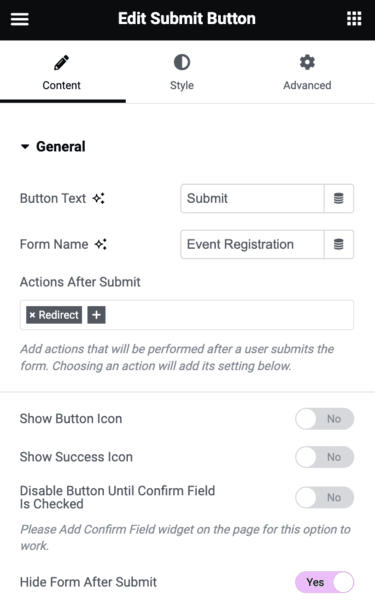The image size is (375, 609).
Task: Open the hamburger menu
Action: coord(19,19)
